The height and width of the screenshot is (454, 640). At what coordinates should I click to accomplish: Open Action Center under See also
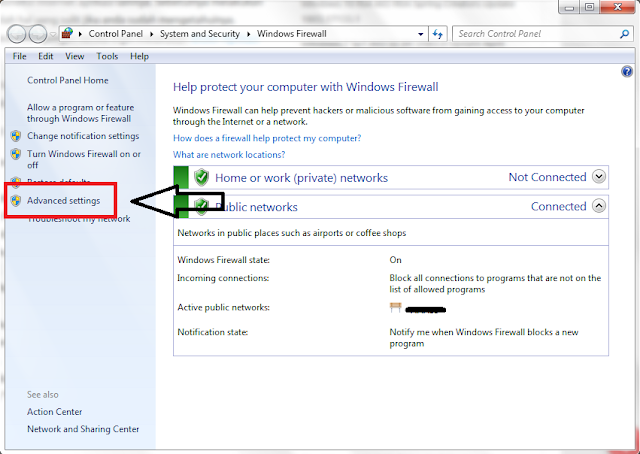click(55, 412)
